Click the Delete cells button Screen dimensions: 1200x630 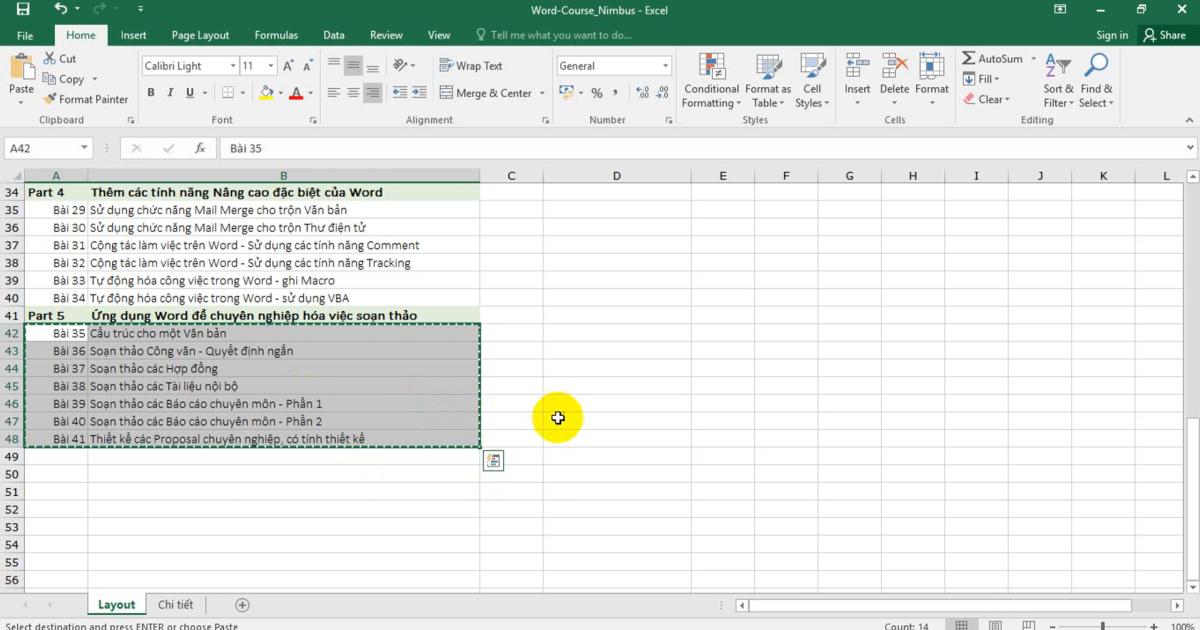pyautogui.click(x=894, y=80)
